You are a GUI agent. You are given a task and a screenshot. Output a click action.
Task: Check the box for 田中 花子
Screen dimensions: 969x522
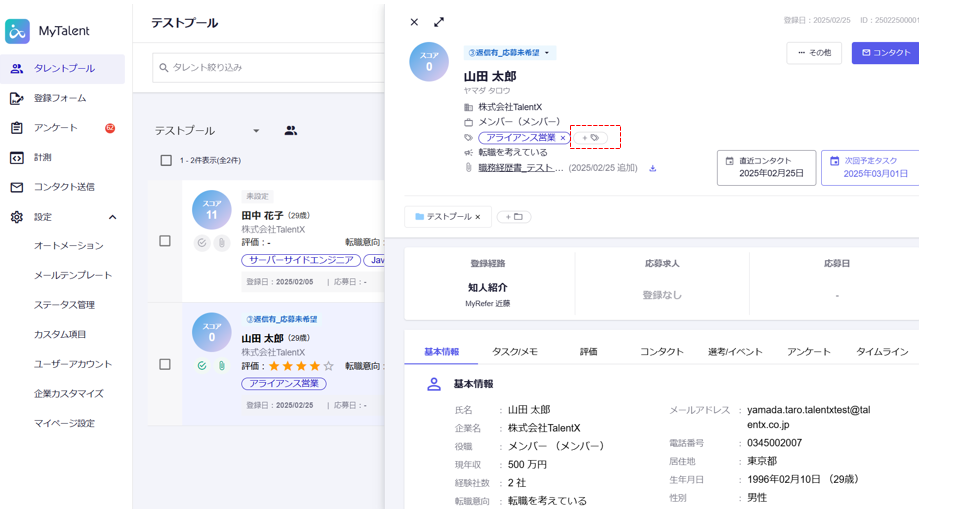click(x=166, y=241)
